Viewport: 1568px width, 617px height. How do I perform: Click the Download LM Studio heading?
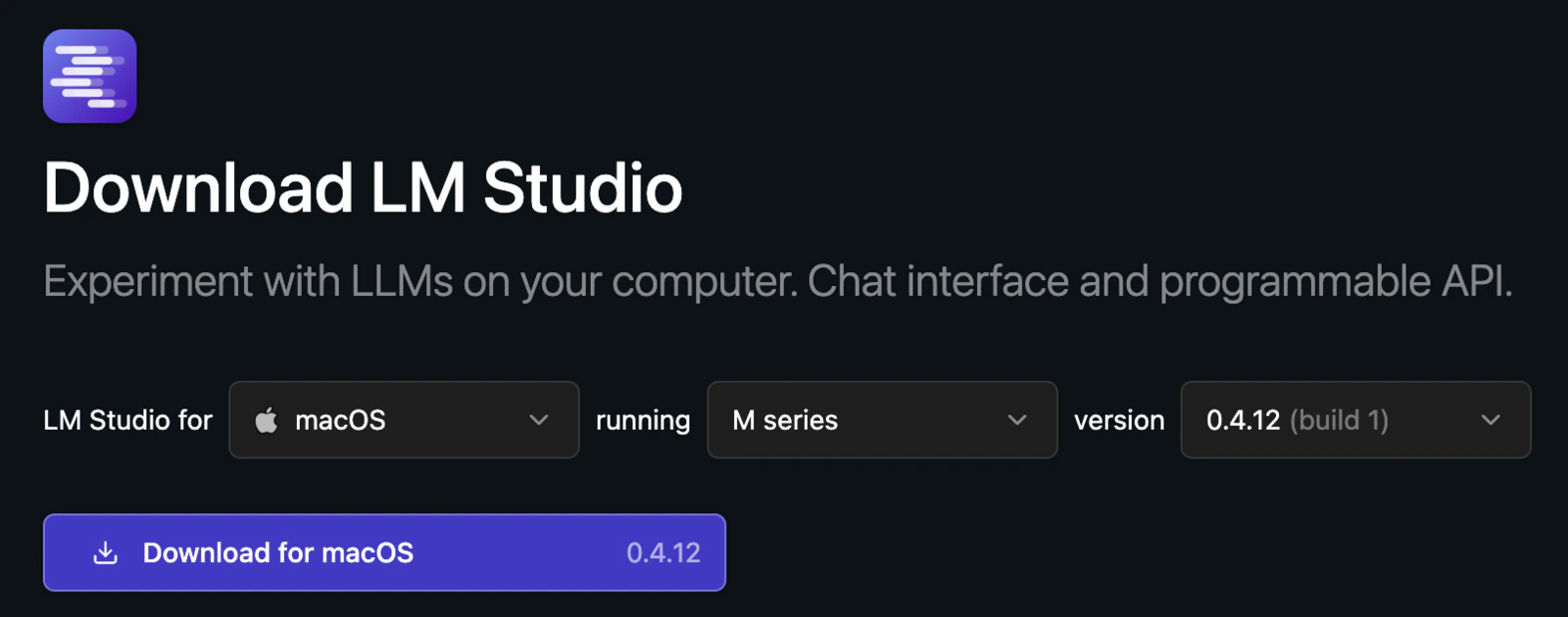pyautogui.click(x=363, y=188)
